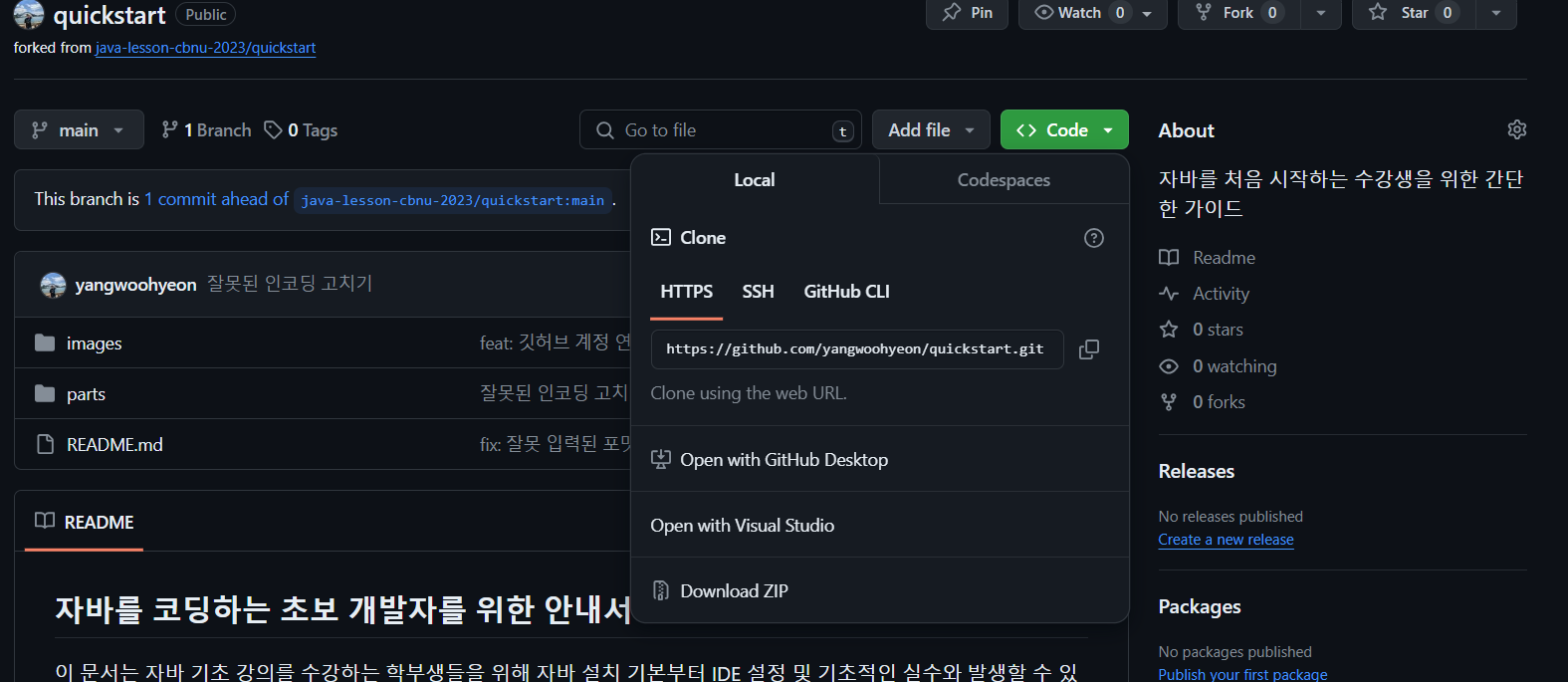This screenshot has height=682, width=1568.
Task: Open the main branch selector dropdown
Action: [x=79, y=129]
